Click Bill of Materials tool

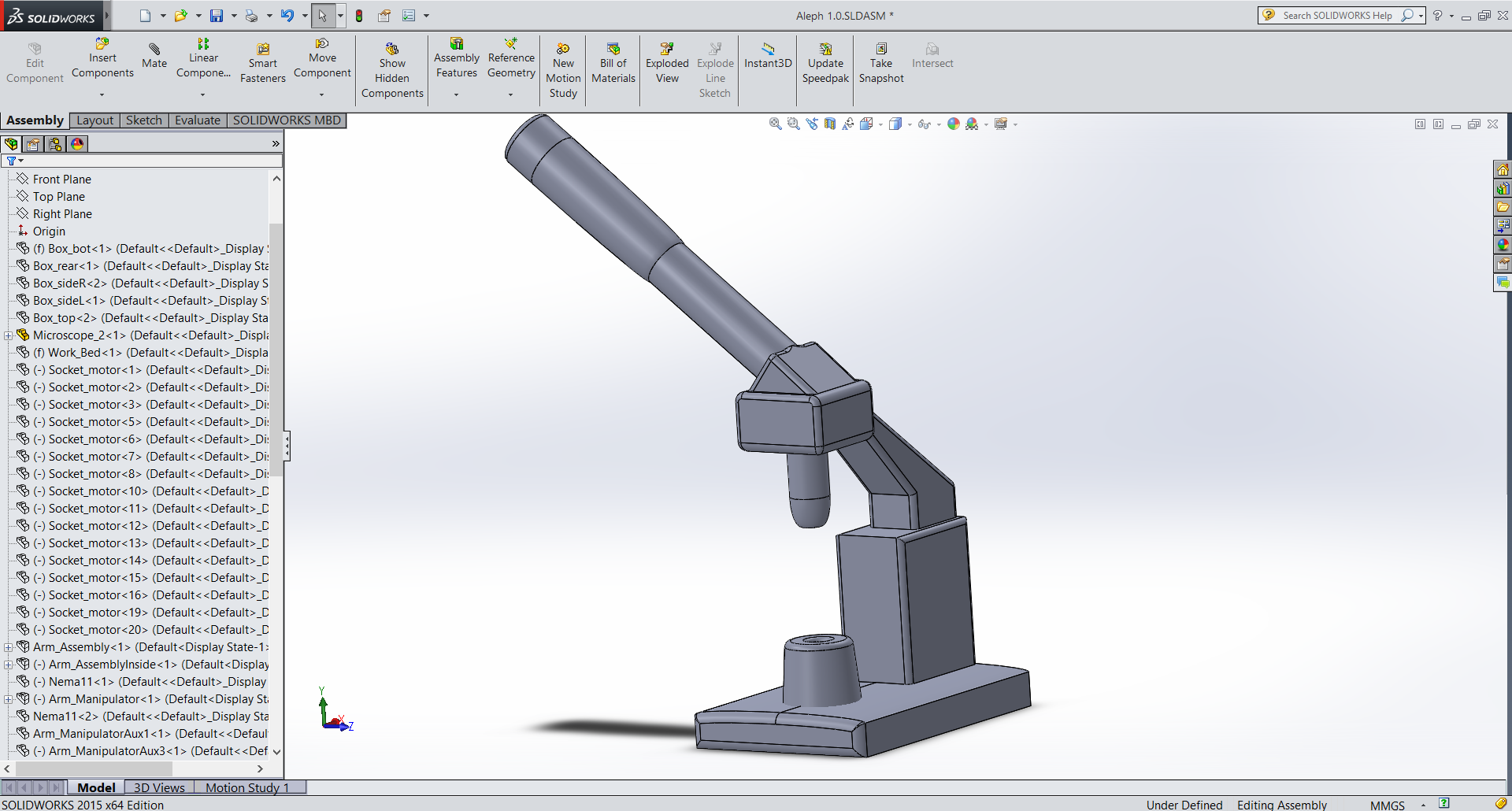pyautogui.click(x=613, y=63)
